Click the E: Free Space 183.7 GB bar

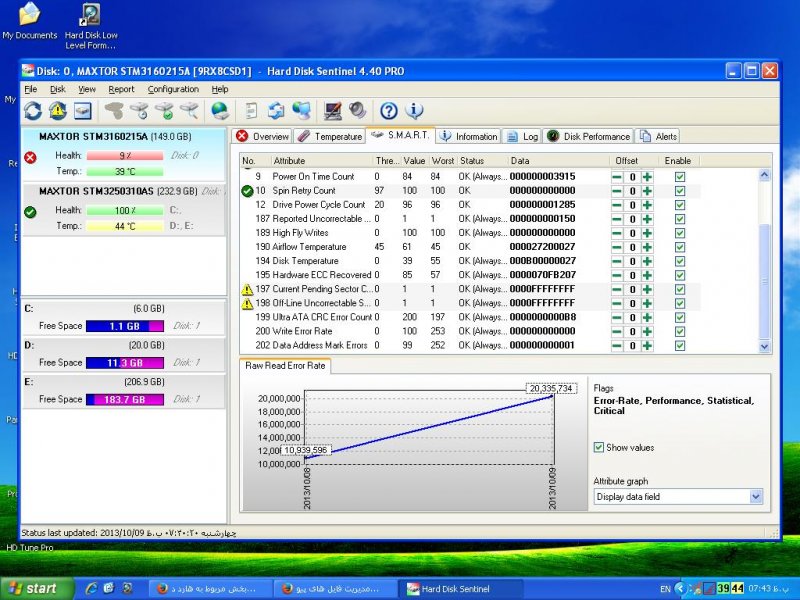[125, 399]
